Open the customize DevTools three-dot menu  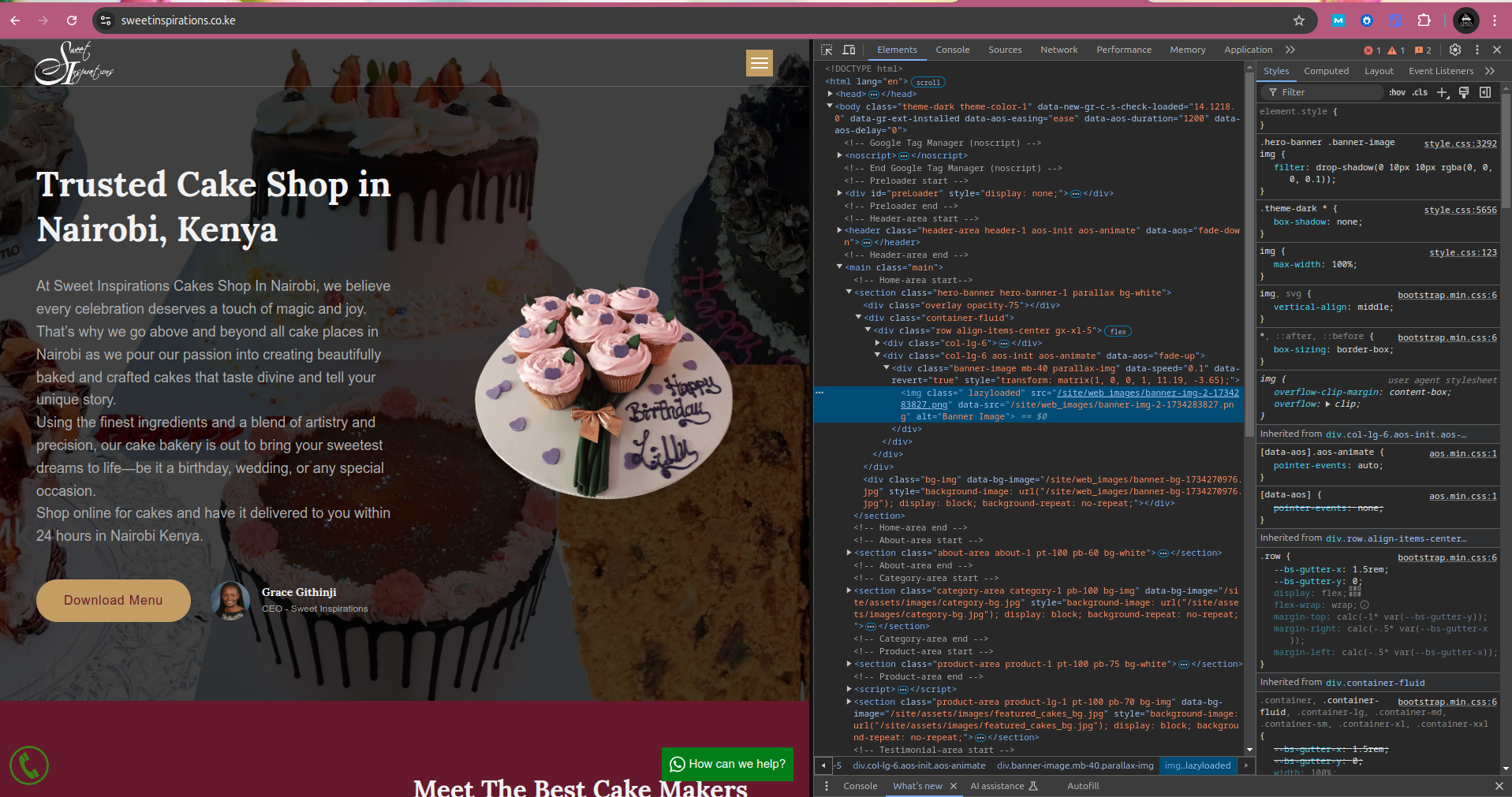1477,50
